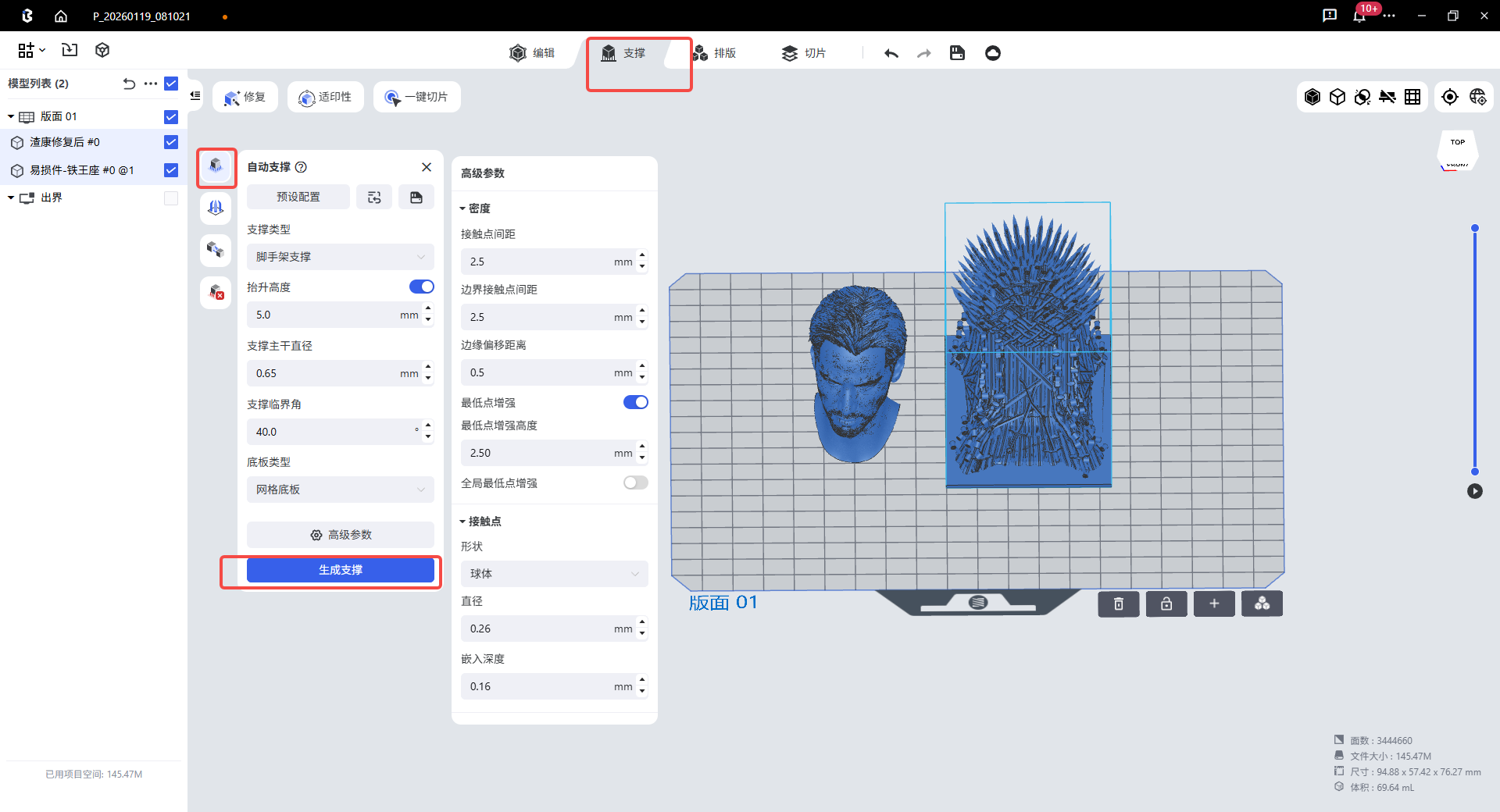Click the 预设配置 button
Image resolution: width=1500 pixels, height=812 pixels.
298,197
